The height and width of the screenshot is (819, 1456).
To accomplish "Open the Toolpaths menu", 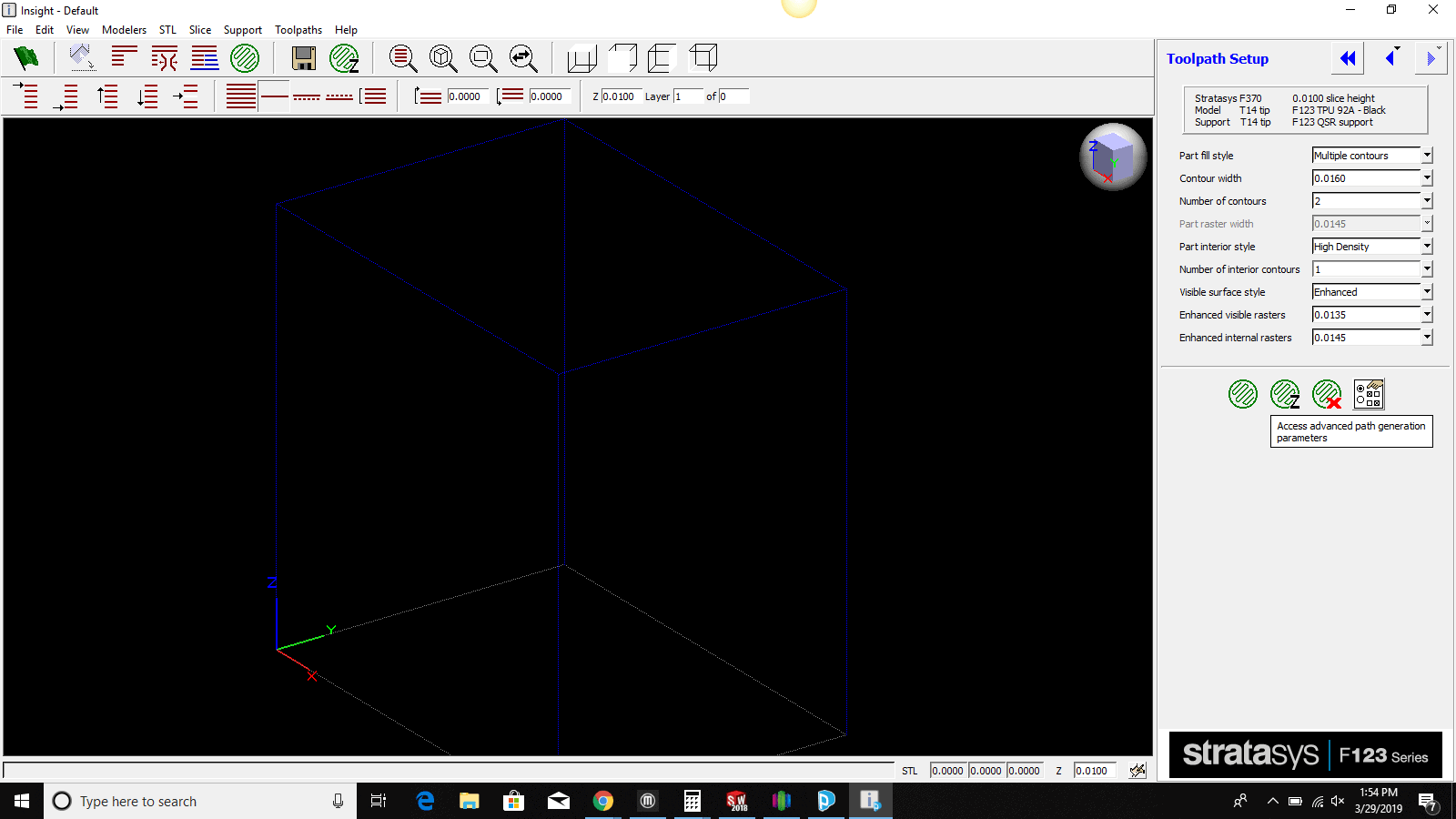I will 298,29.
